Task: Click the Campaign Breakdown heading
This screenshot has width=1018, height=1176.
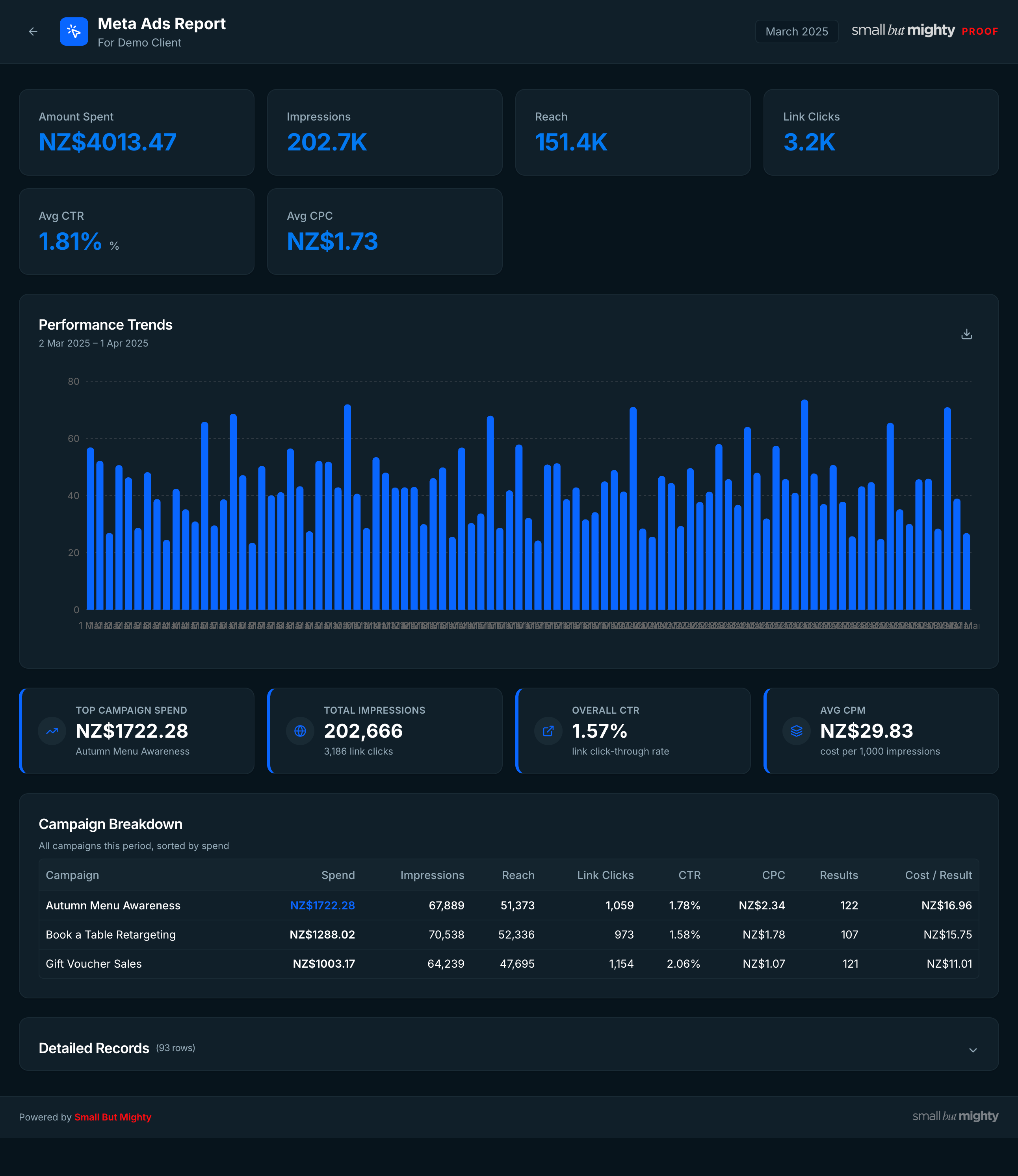Action: 111,824
